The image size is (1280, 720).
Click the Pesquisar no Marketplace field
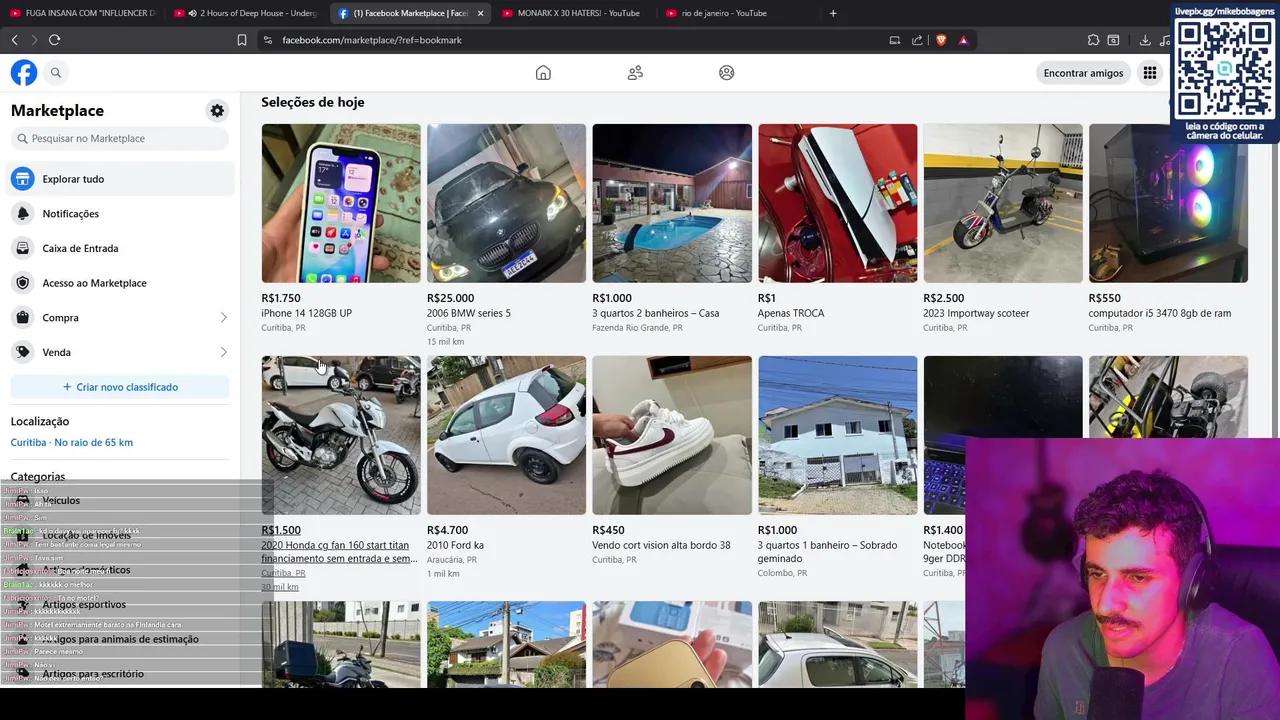pos(120,139)
